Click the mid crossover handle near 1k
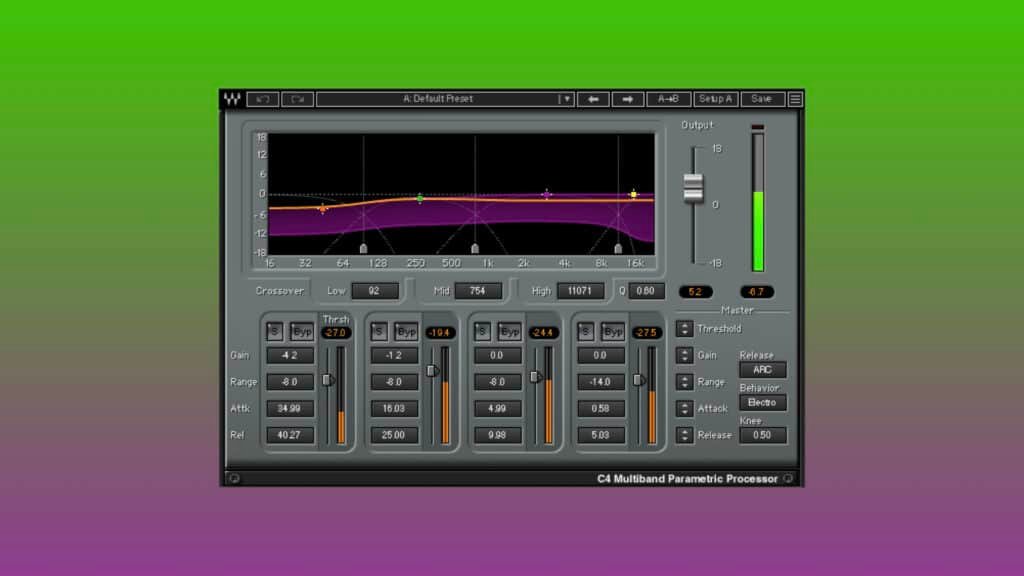 point(475,248)
